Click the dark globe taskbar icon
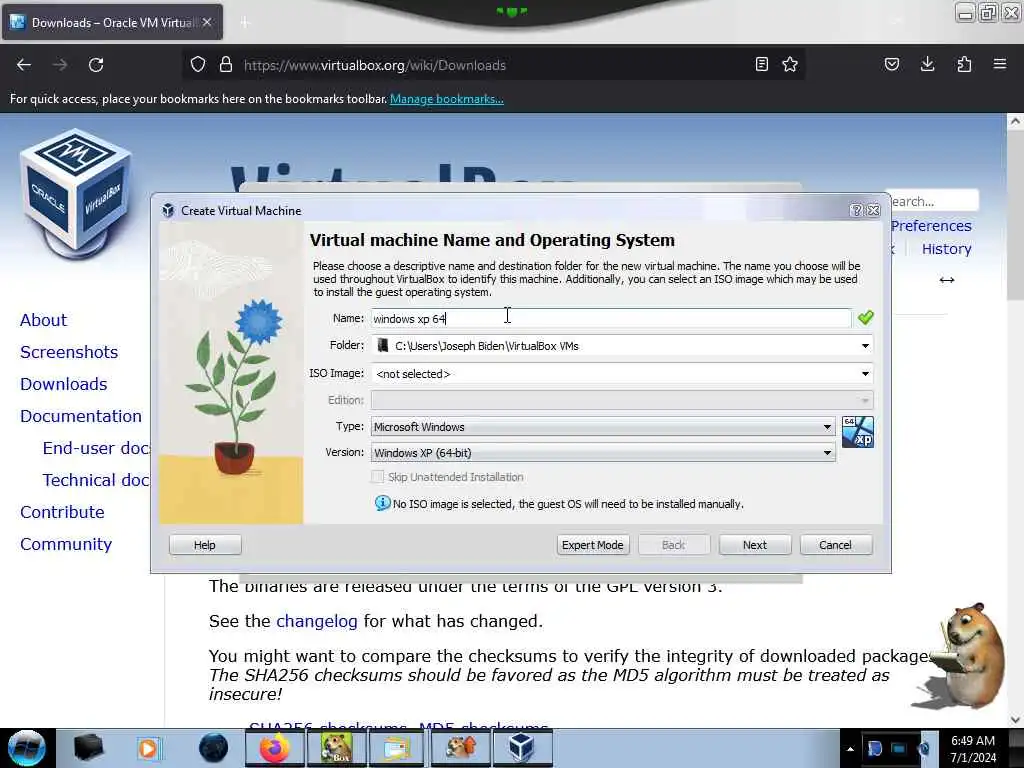This screenshot has width=1024, height=768. [x=214, y=748]
